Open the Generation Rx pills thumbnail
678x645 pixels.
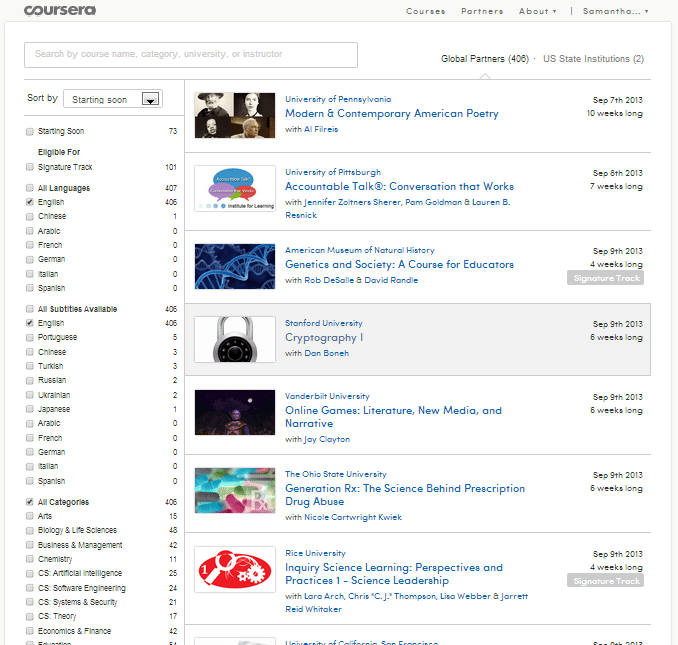click(x=235, y=490)
